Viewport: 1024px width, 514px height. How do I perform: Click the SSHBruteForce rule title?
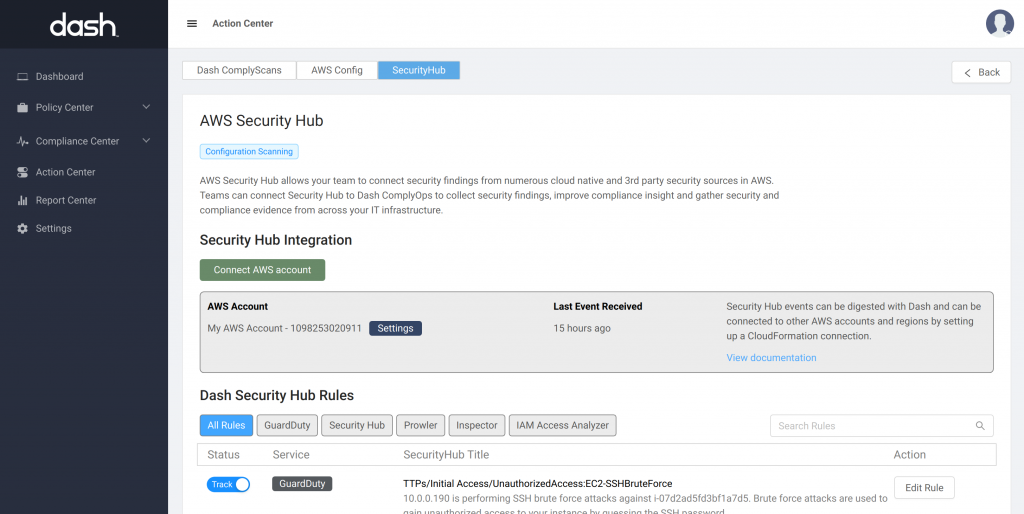[537, 483]
